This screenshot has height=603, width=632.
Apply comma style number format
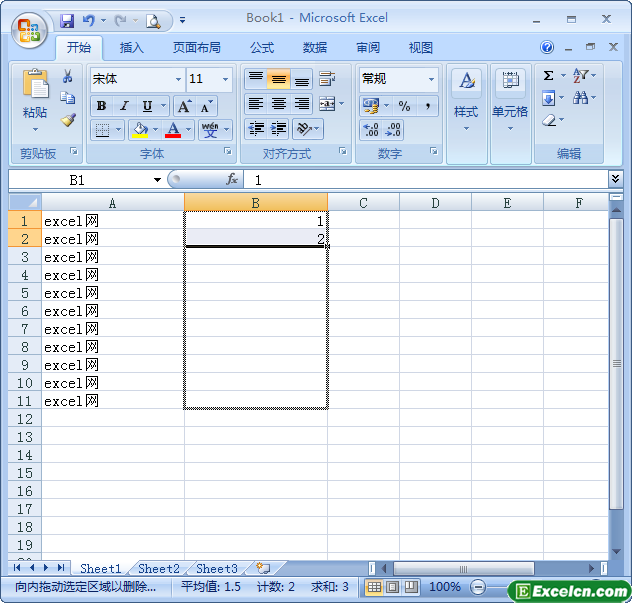[427, 106]
